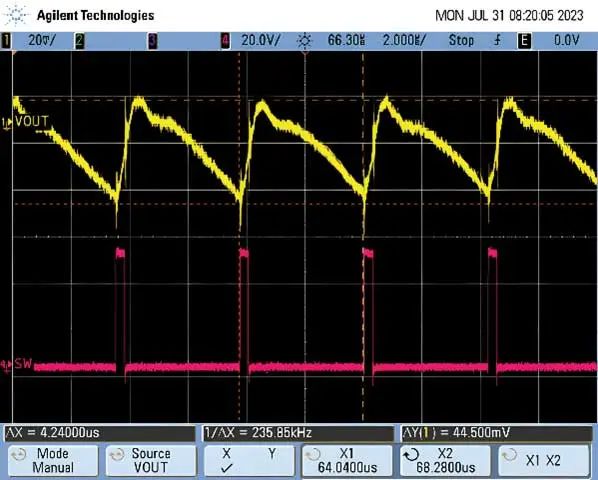Image resolution: width=598 pixels, height=480 pixels.
Task: Click the Stop run status indicator
Action: [x=461, y=40]
